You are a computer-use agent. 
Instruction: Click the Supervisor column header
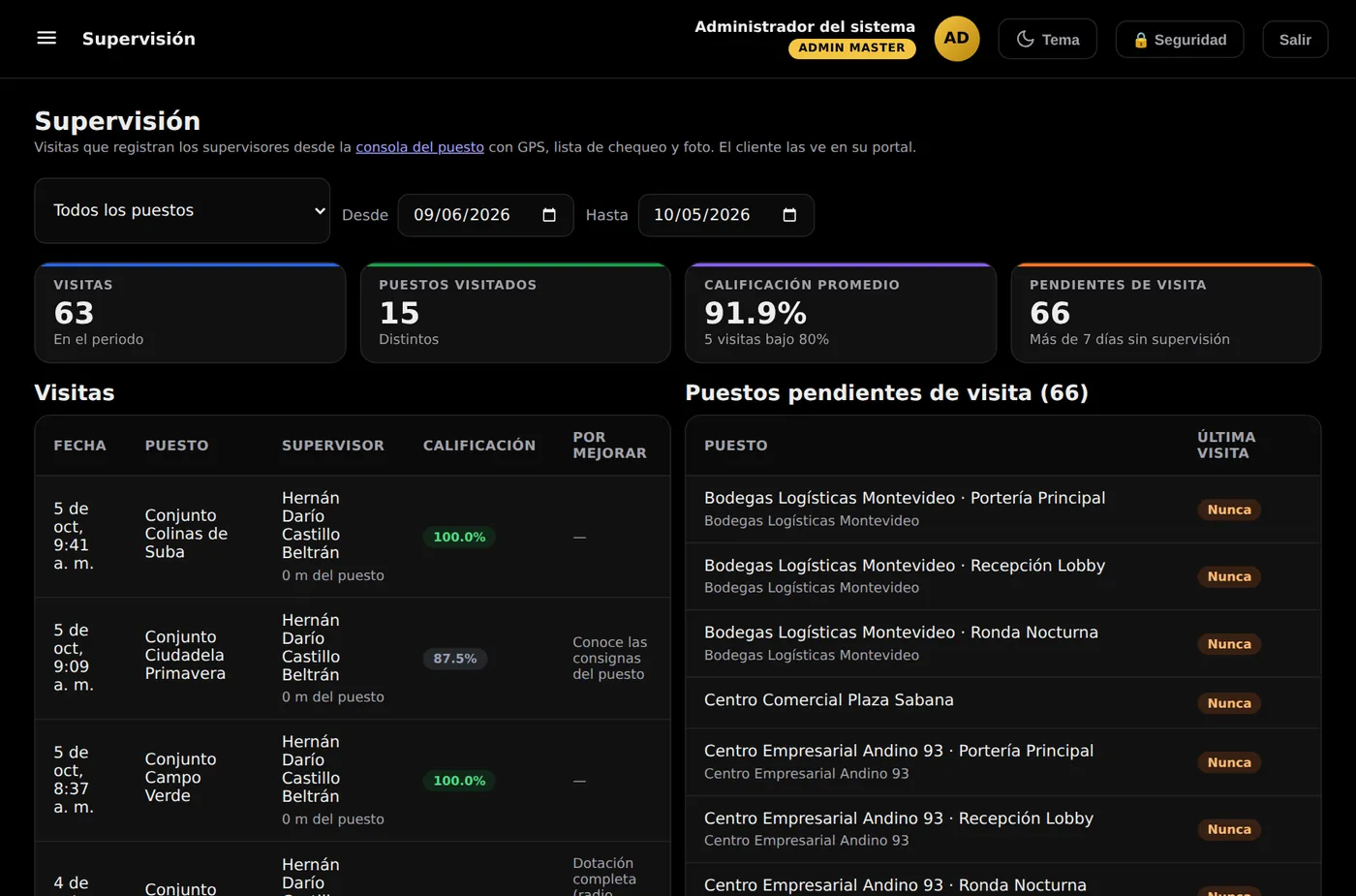333,446
